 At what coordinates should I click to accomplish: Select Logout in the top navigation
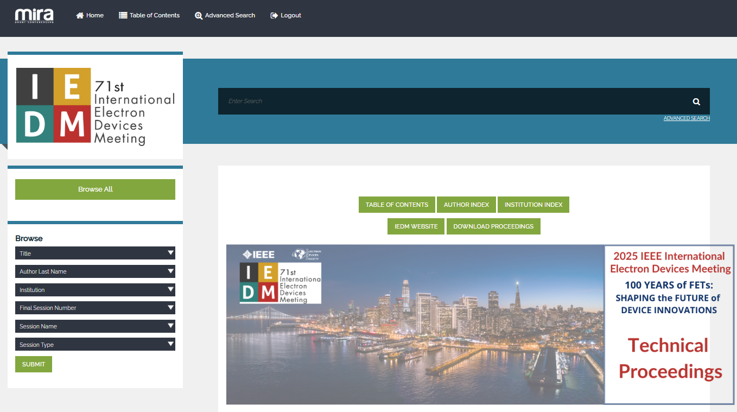[285, 16]
